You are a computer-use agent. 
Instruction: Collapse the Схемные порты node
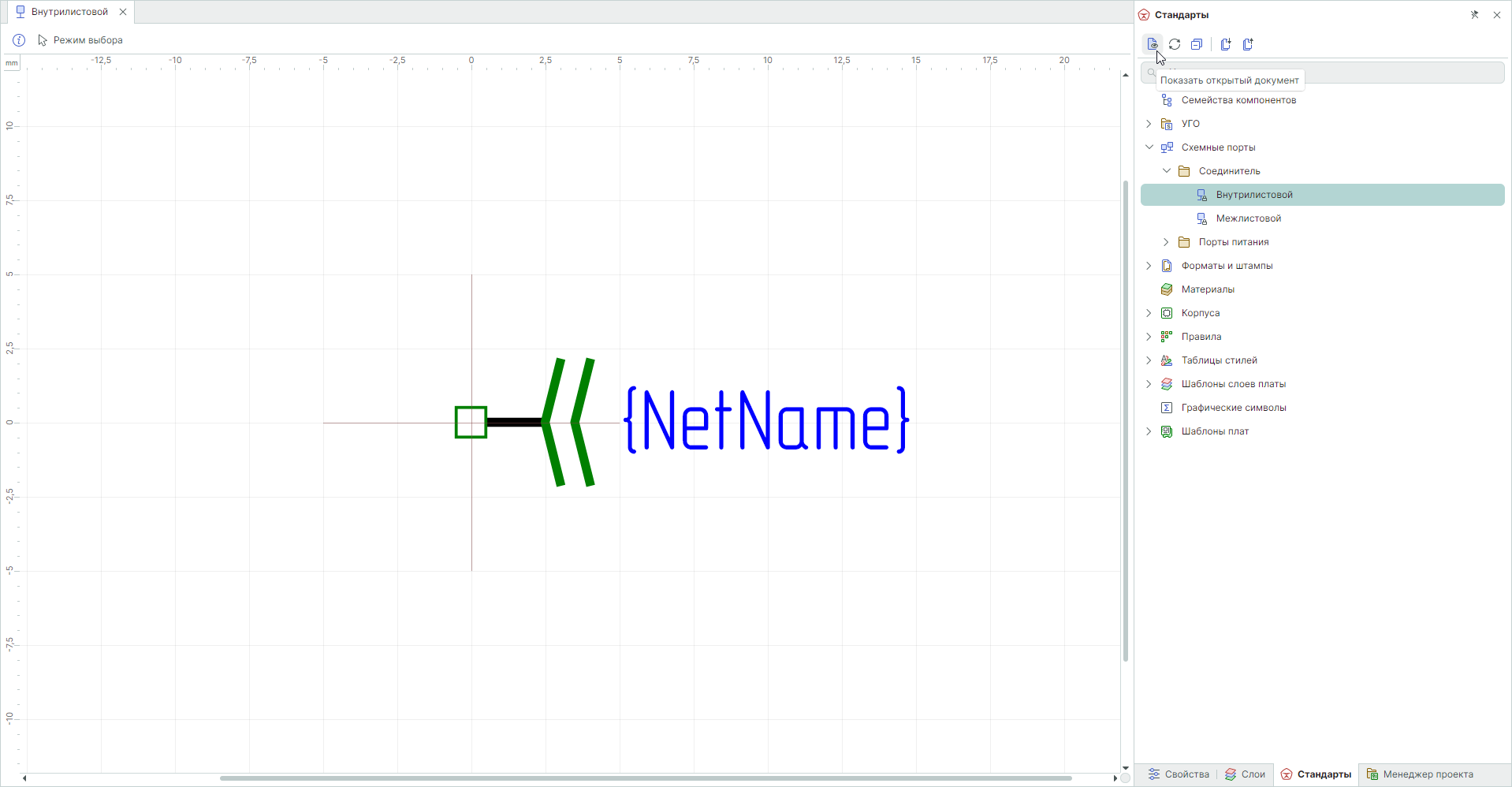tap(1149, 147)
